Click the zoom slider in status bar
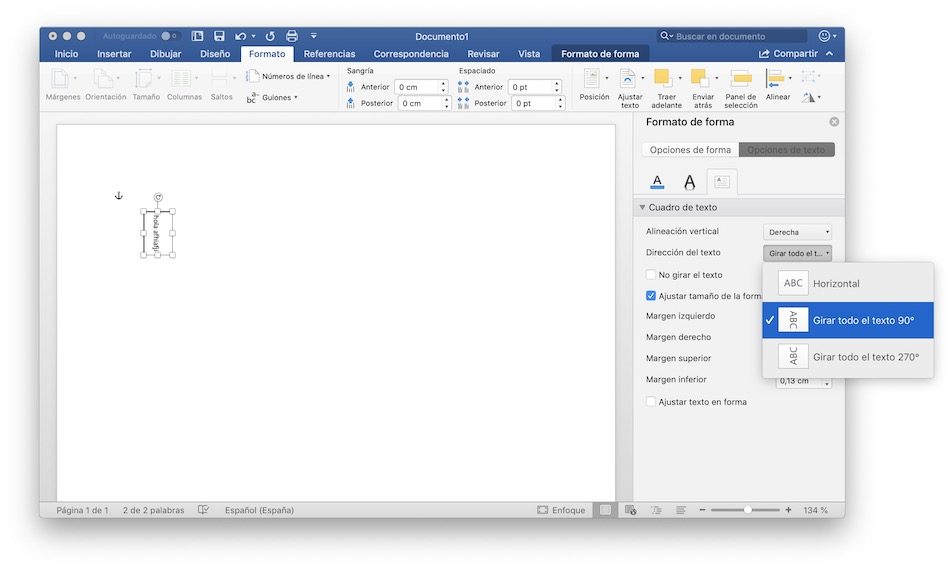 point(747,510)
